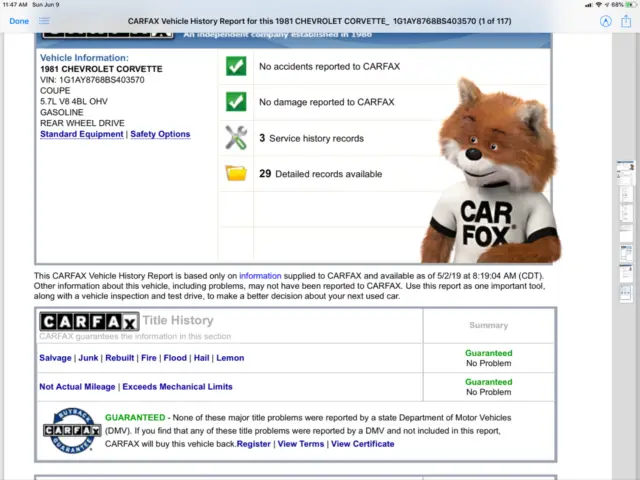
Task: Tap the markup pen icon
Action: [x=605, y=21]
